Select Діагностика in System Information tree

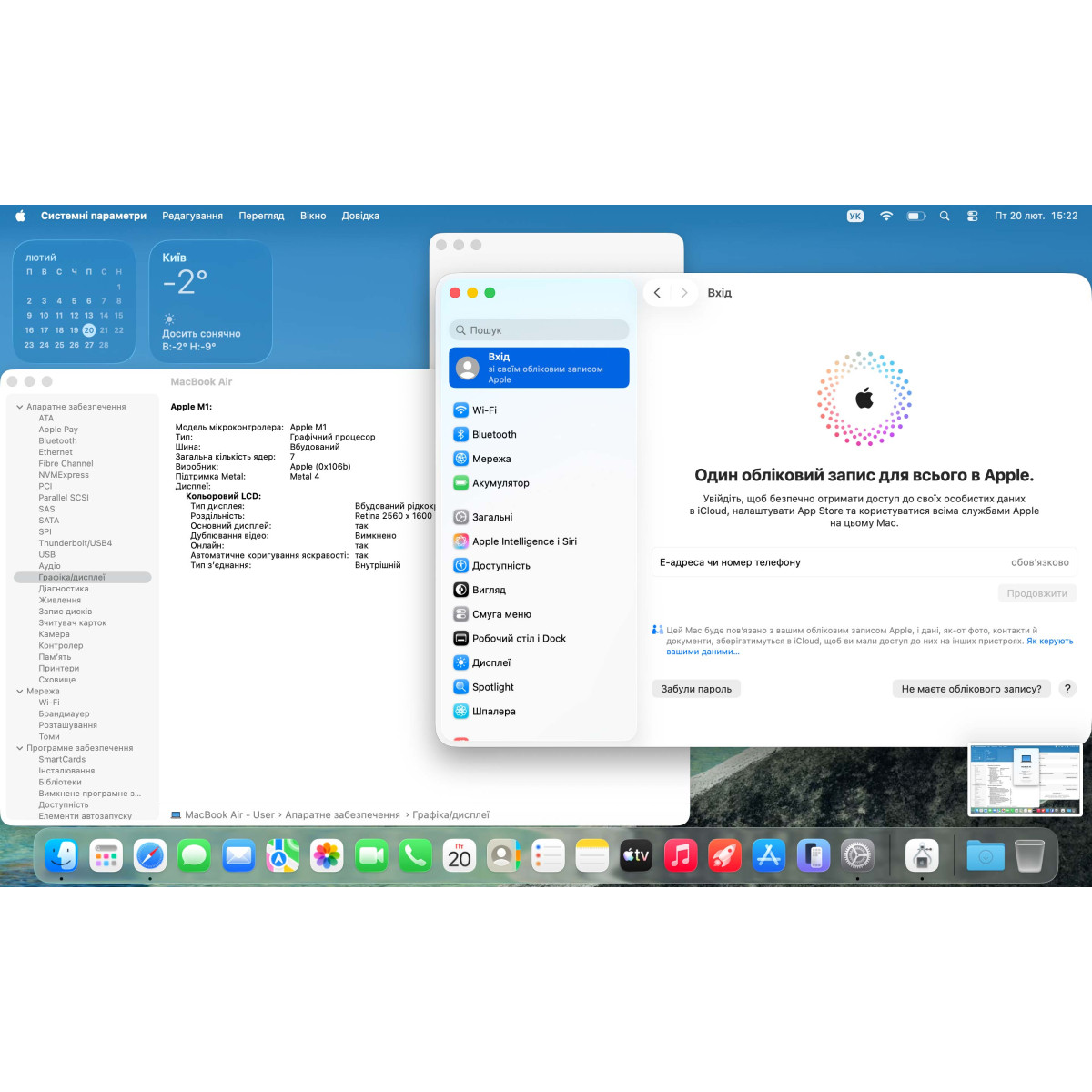64,589
